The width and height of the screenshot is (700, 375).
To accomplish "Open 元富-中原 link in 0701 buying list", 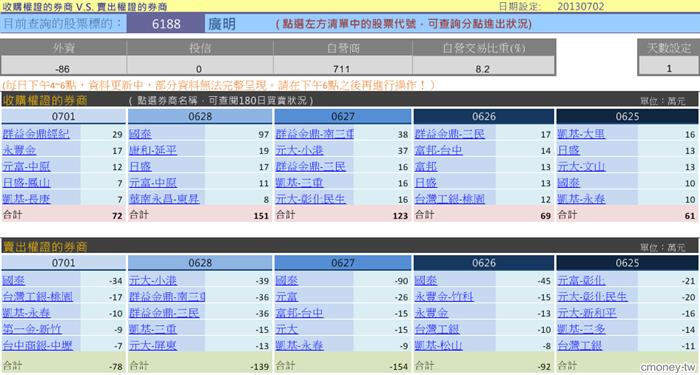I will coord(26,167).
